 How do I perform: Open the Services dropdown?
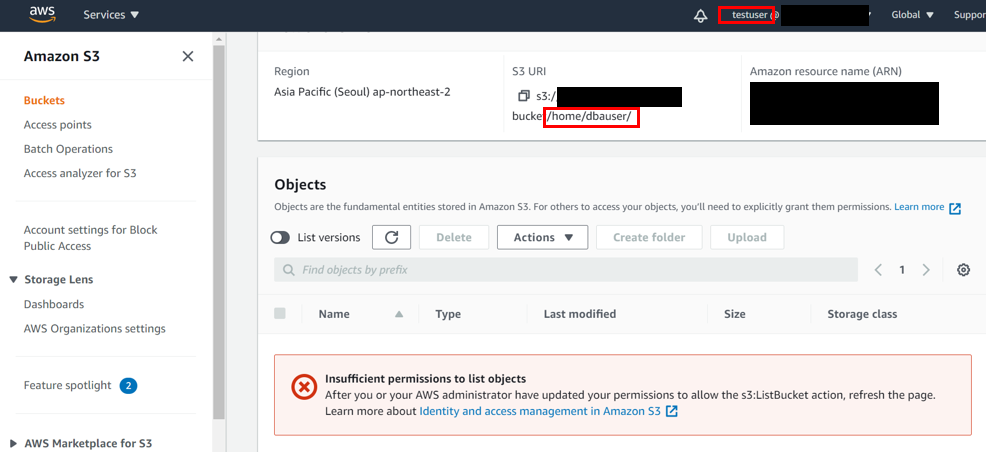111,15
